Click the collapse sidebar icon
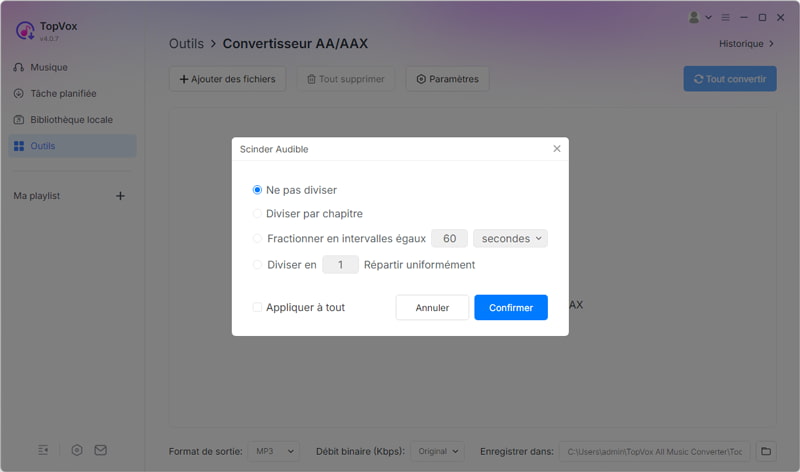800x472 pixels. 44,450
